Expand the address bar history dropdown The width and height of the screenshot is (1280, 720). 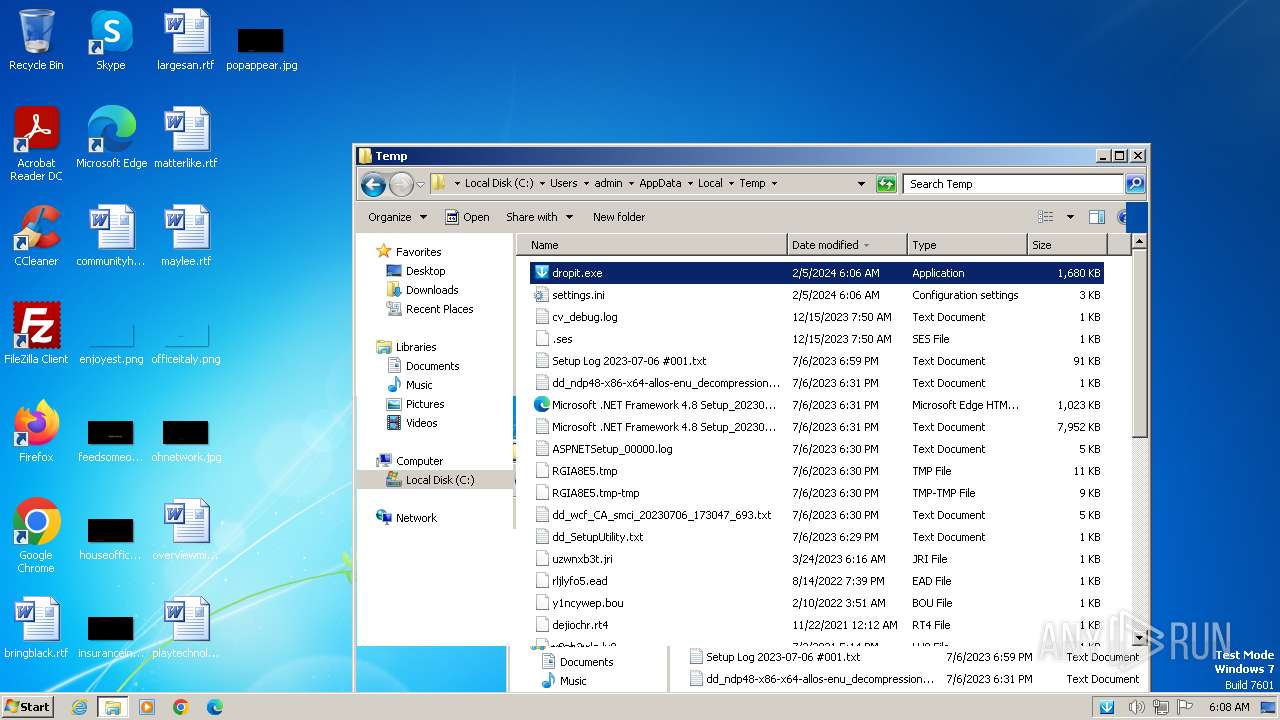tap(861, 184)
